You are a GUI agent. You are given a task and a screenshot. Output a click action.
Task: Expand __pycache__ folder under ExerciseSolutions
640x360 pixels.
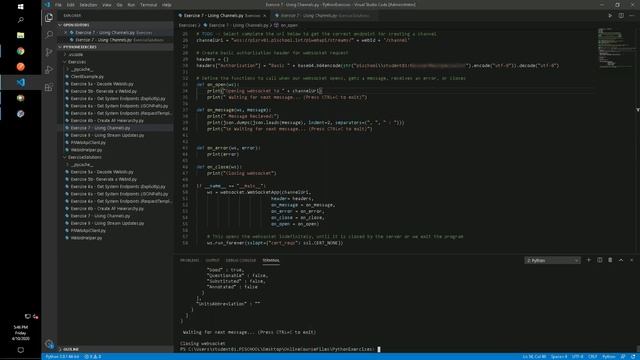(x=116, y=164)
